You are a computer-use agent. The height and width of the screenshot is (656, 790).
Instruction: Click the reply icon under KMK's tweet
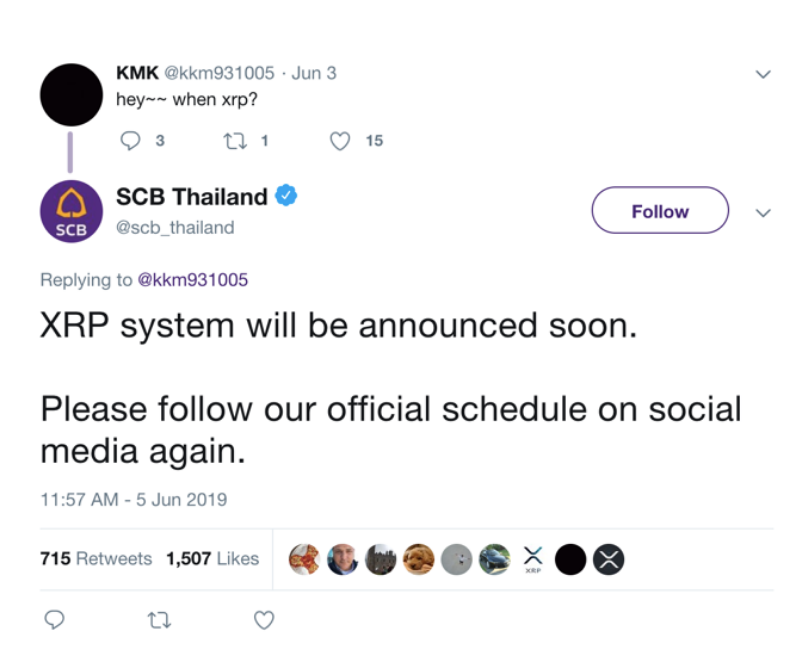130,141
